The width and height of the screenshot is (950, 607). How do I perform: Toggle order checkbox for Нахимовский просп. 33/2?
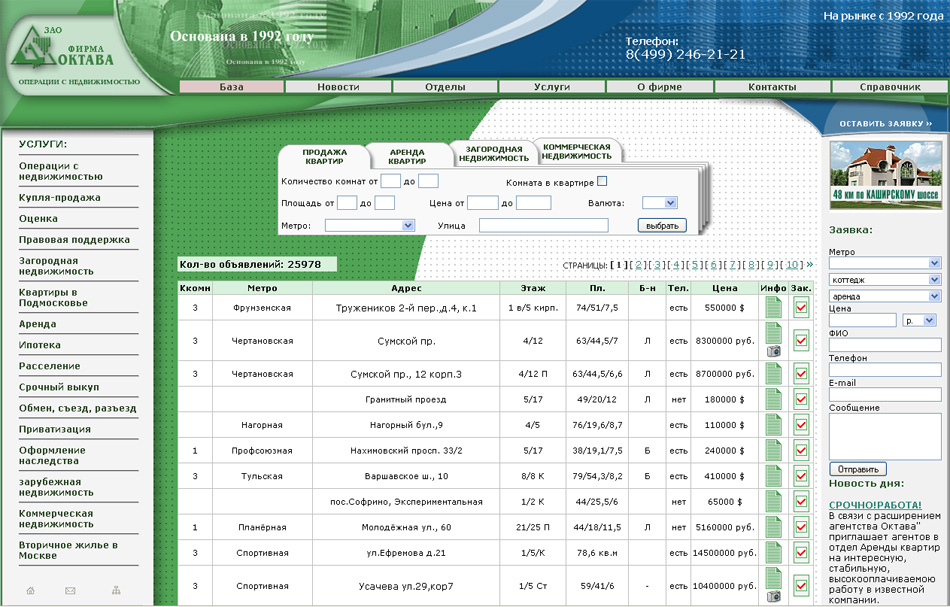[x=801, y=450]
